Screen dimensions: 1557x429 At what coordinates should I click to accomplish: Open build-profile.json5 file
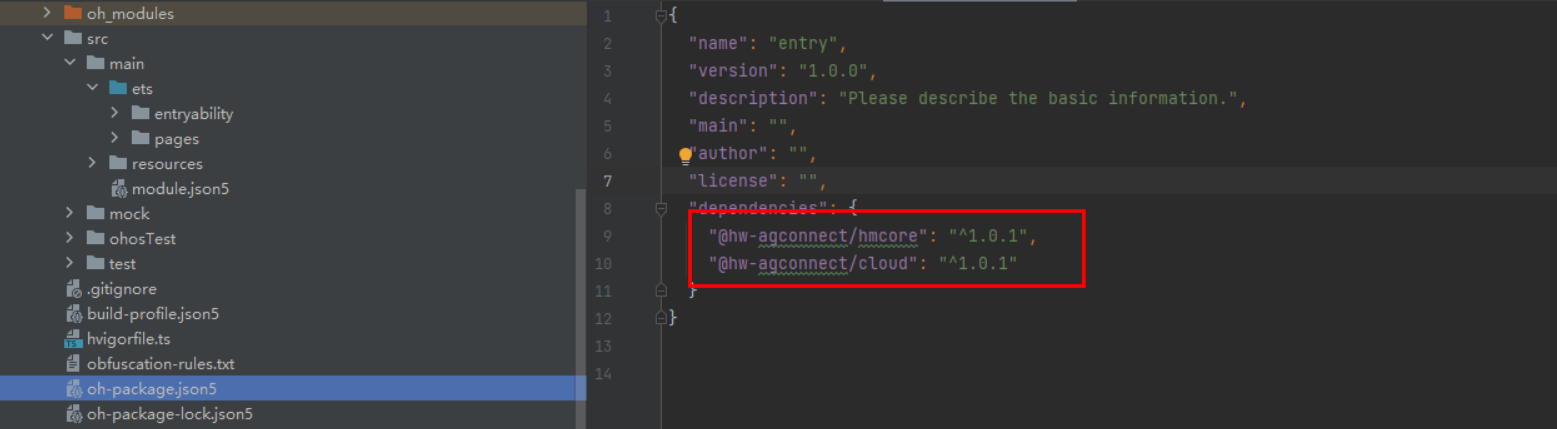tap(153, 314)
